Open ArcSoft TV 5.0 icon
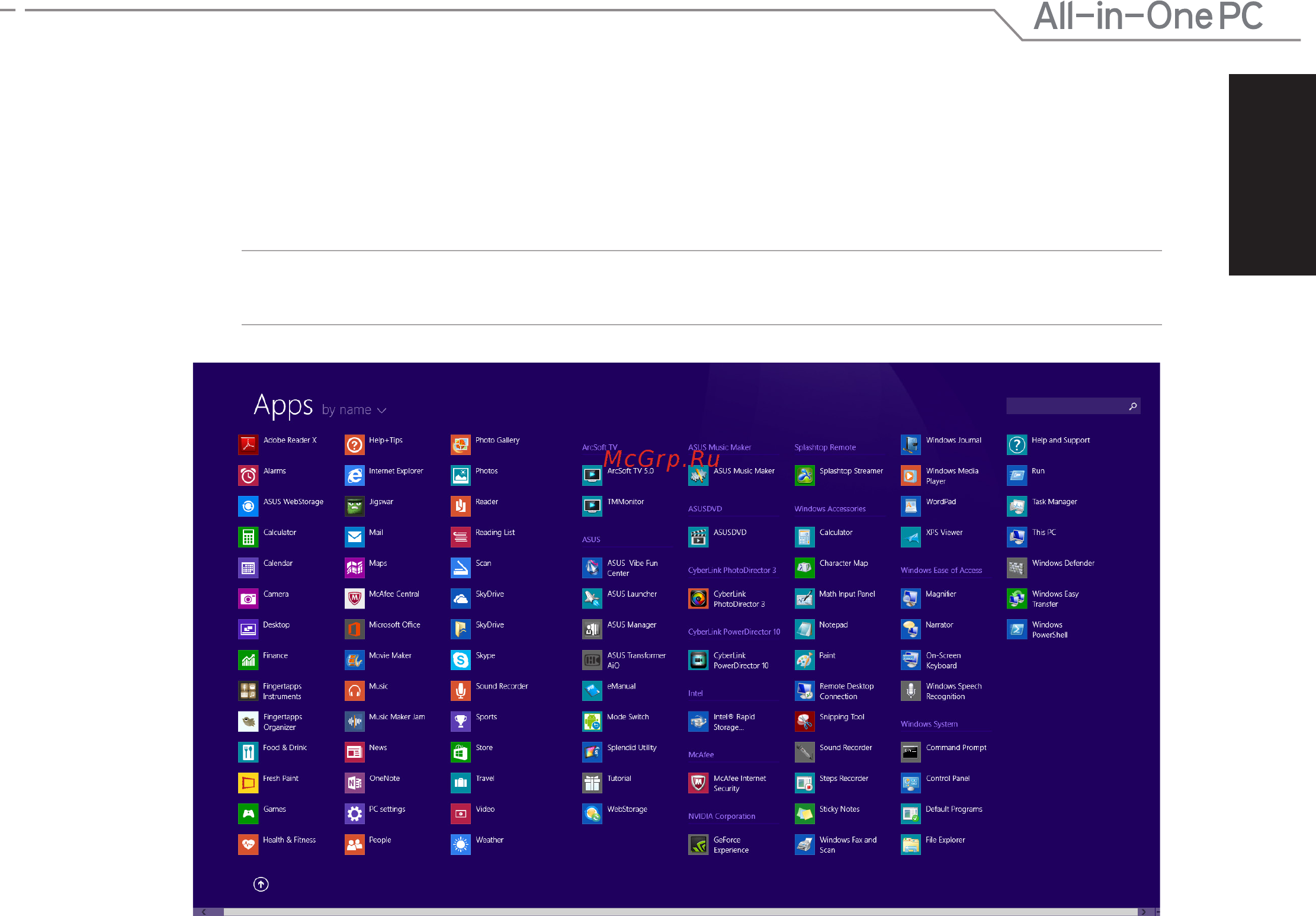Image resolution: width=1316 pixels, height=916 pixels. coord(592,475)
